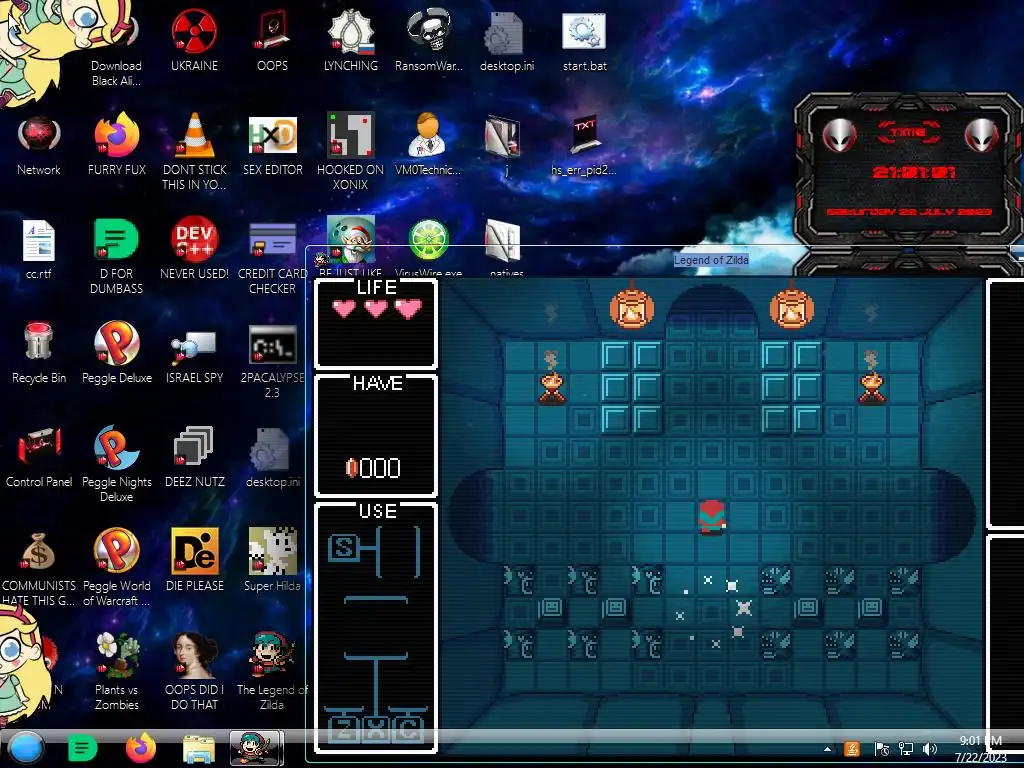
Task: Click the S item slot under USE
Action: tap(342, 548)
